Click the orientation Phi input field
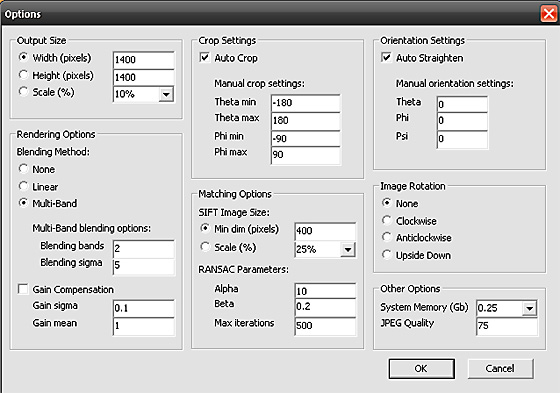Screen dimensions: 560x393 pyautogui.click(x=462, y=121)
